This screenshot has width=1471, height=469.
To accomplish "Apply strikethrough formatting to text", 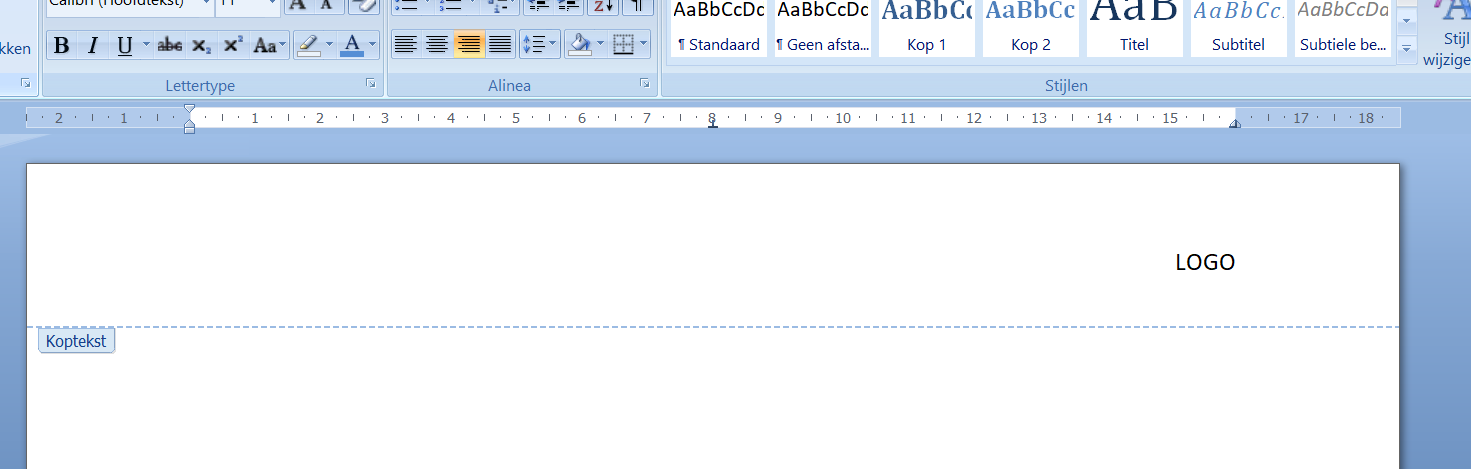I will pyautogui.click(x=170, y=45).
